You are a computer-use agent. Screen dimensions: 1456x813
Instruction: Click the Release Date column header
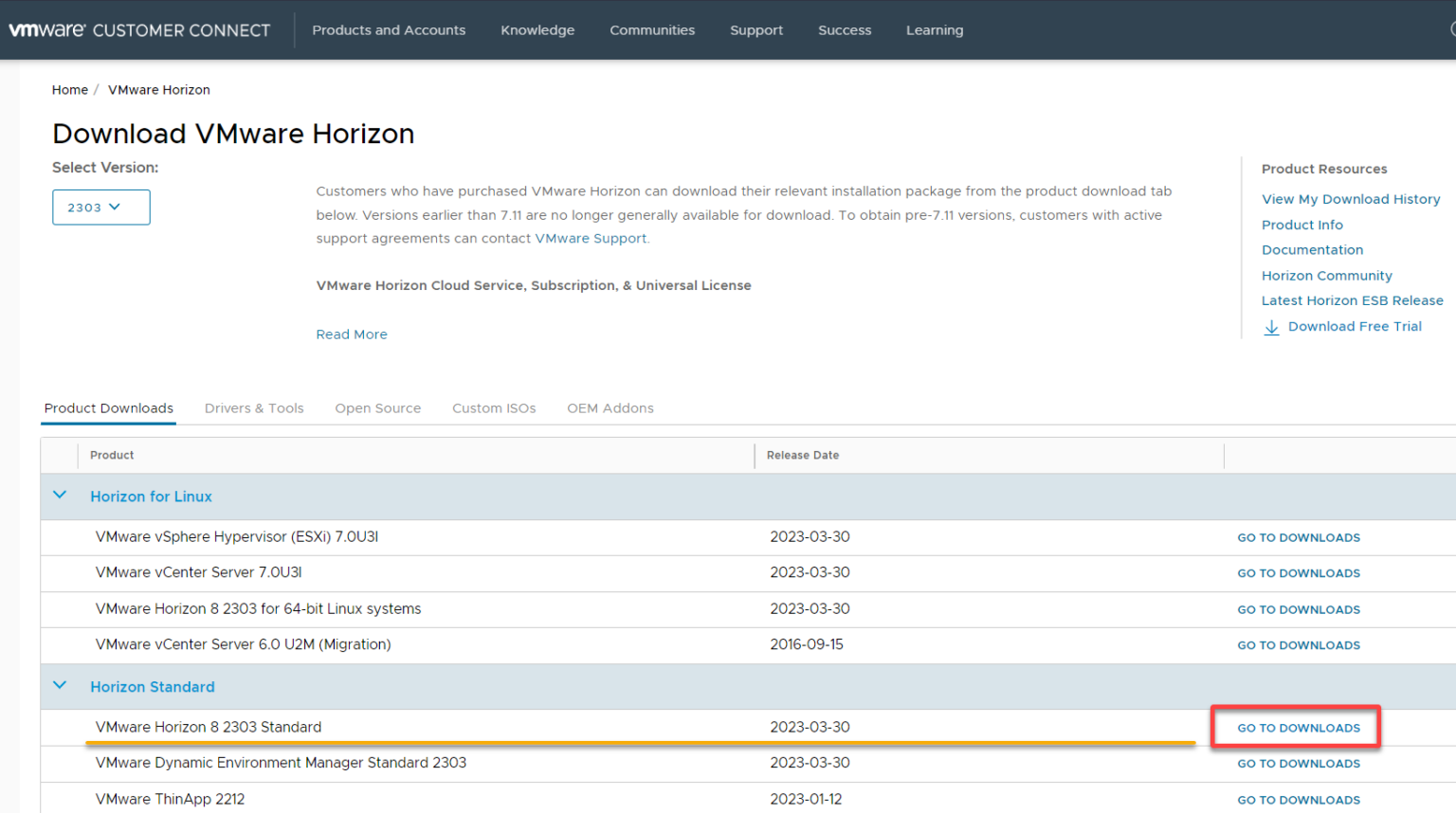point(803,455)
